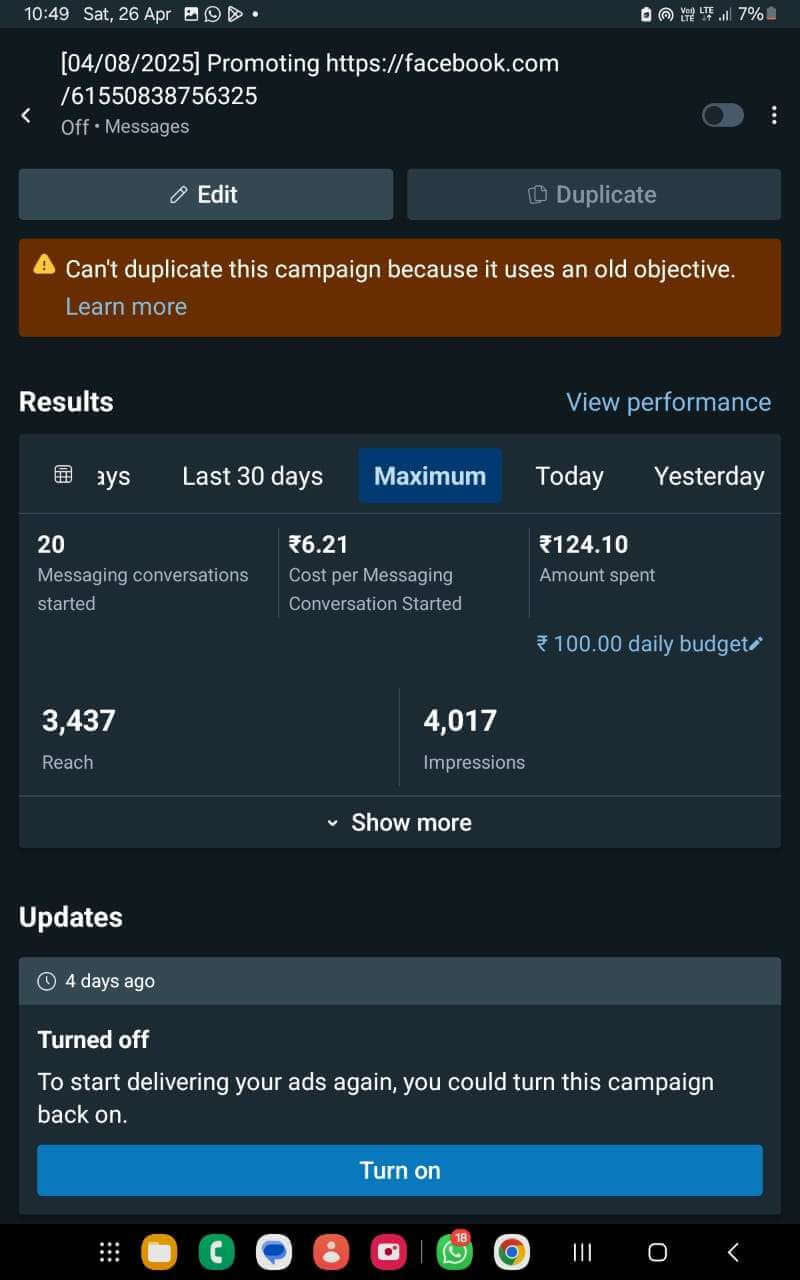This screenshot has height=1280, width=800.
Task: Open WhatsApp from the bottom dock
Action: [x=455, y=1252]
